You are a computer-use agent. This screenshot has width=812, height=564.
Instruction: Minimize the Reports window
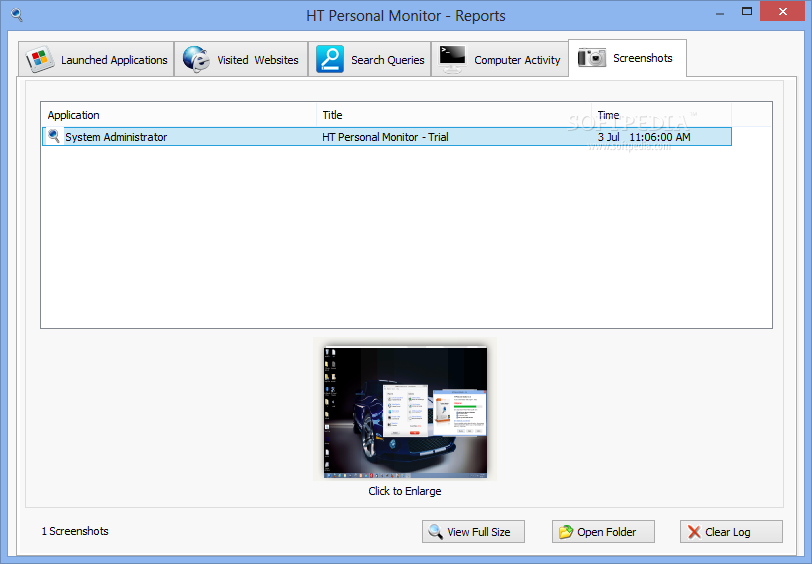tap(720, 12)
